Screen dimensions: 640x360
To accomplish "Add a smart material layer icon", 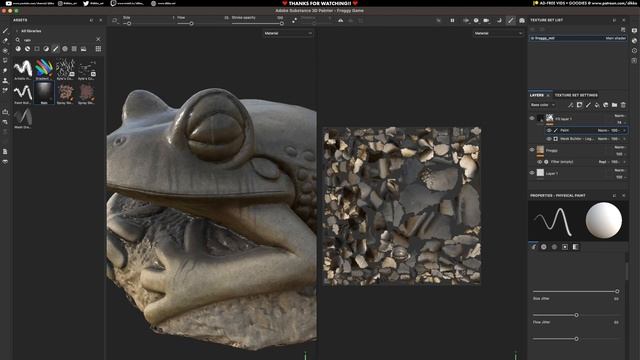I will pos(606,105).
